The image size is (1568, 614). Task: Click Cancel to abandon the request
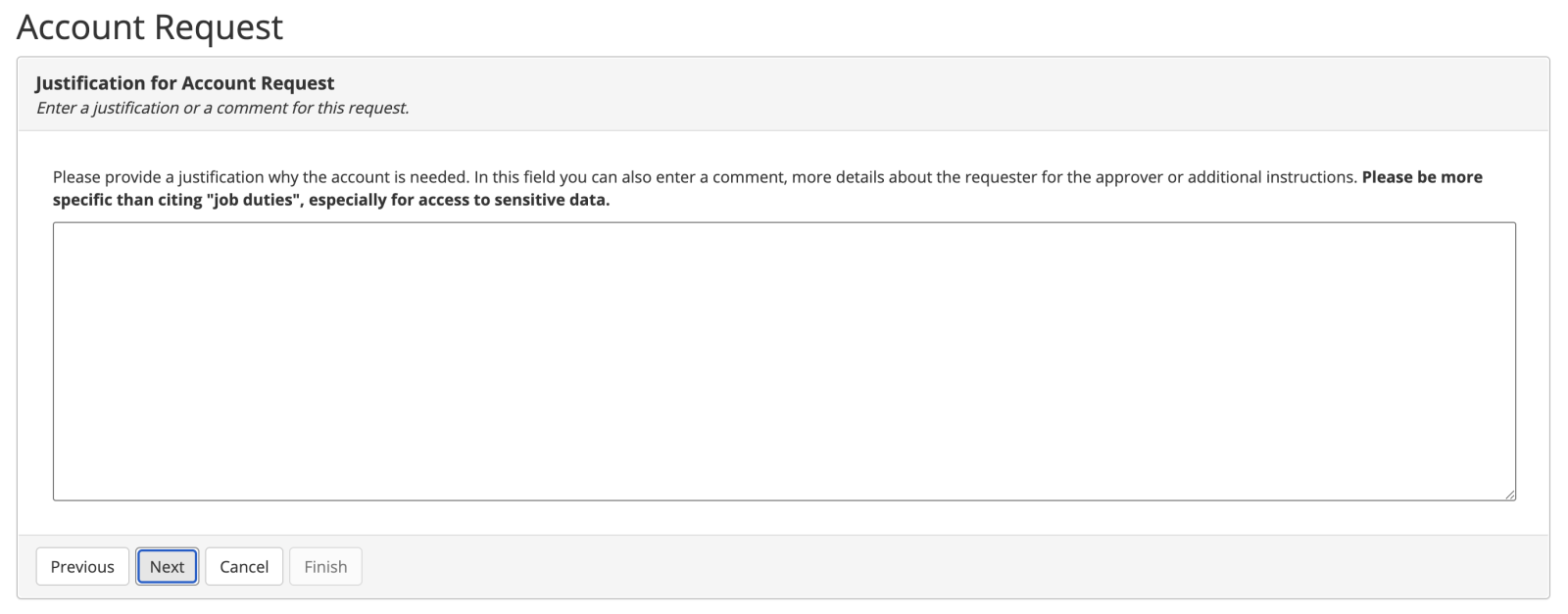pos(244,566)
